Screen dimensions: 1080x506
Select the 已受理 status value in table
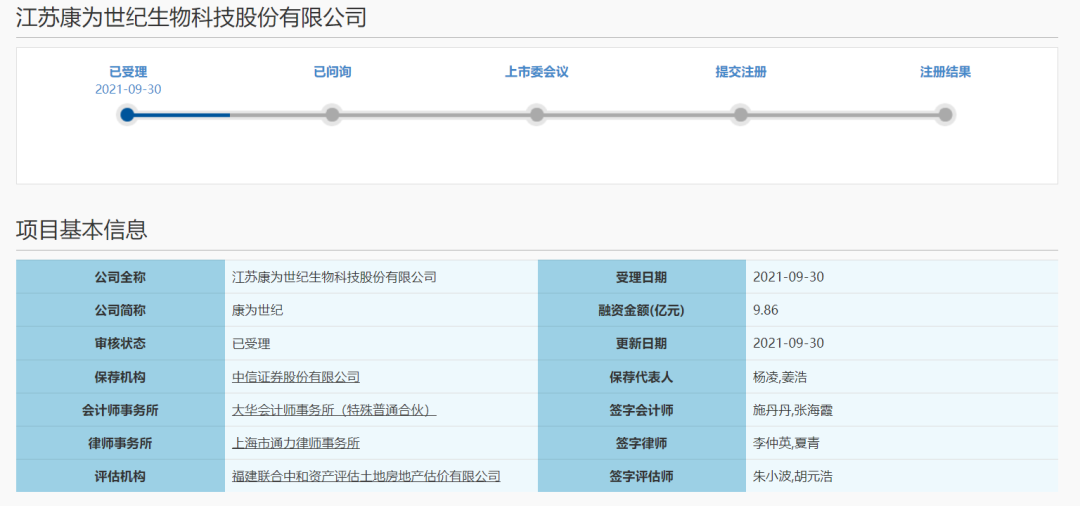251,344
